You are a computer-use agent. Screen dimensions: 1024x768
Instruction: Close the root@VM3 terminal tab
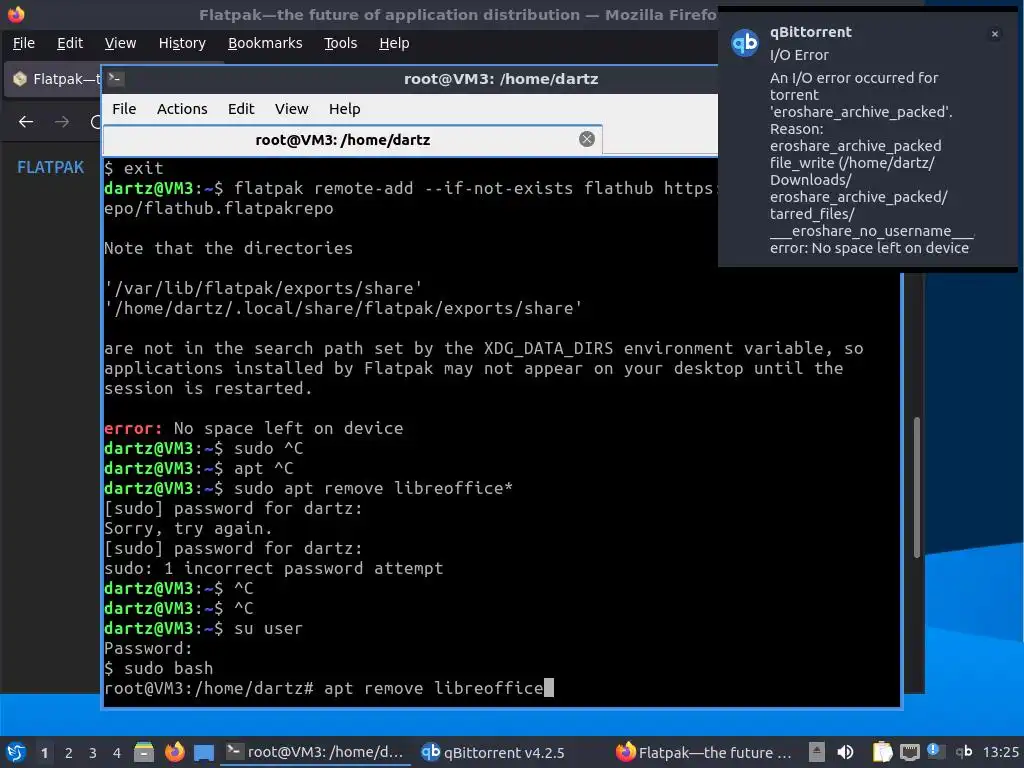pyautogui.click(x=586, y=138)
